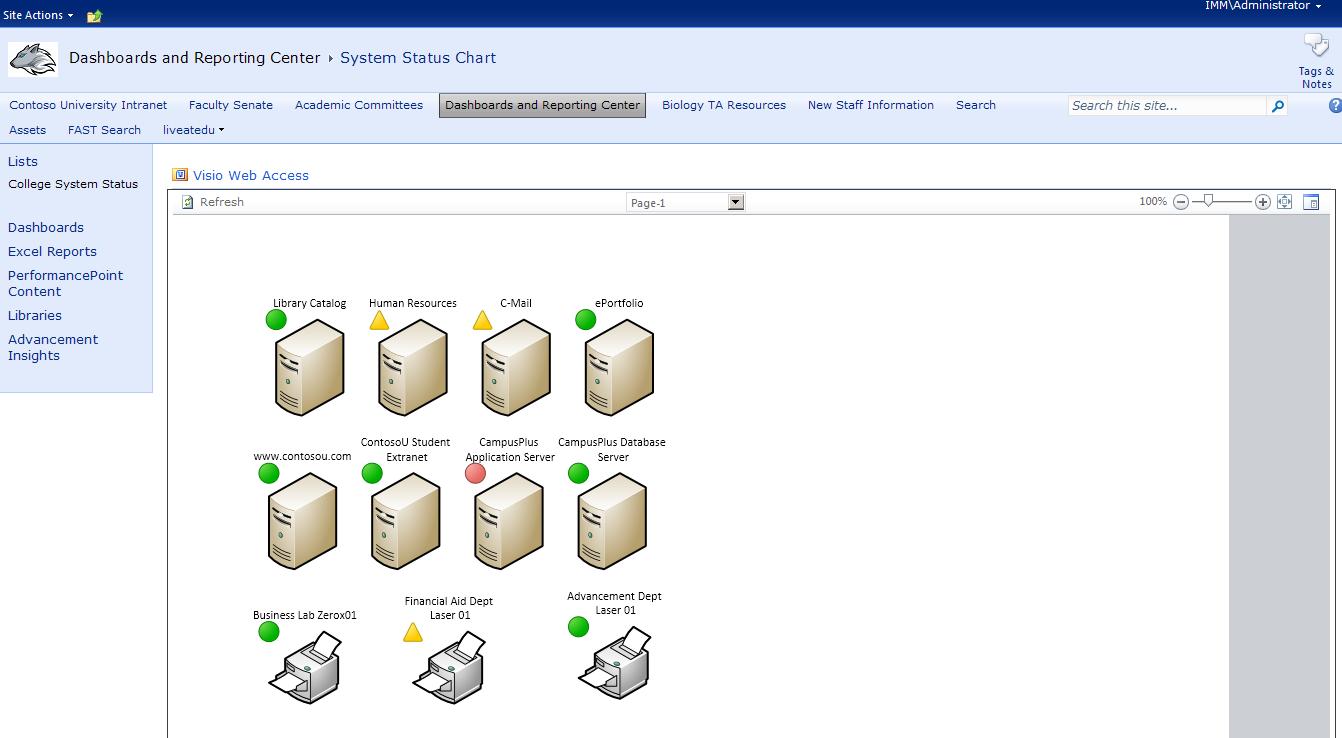Go to the Search navigation tab
The width and height of the screenshot is (1342, 738).
click(975, 105)
